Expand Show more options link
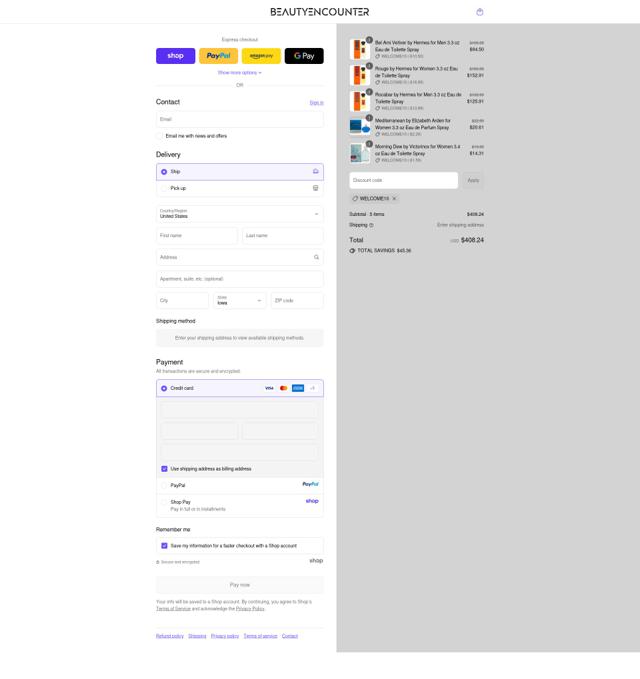Viewport: 640px width, 679px height. pyautogui.click(x=239, y=73)
